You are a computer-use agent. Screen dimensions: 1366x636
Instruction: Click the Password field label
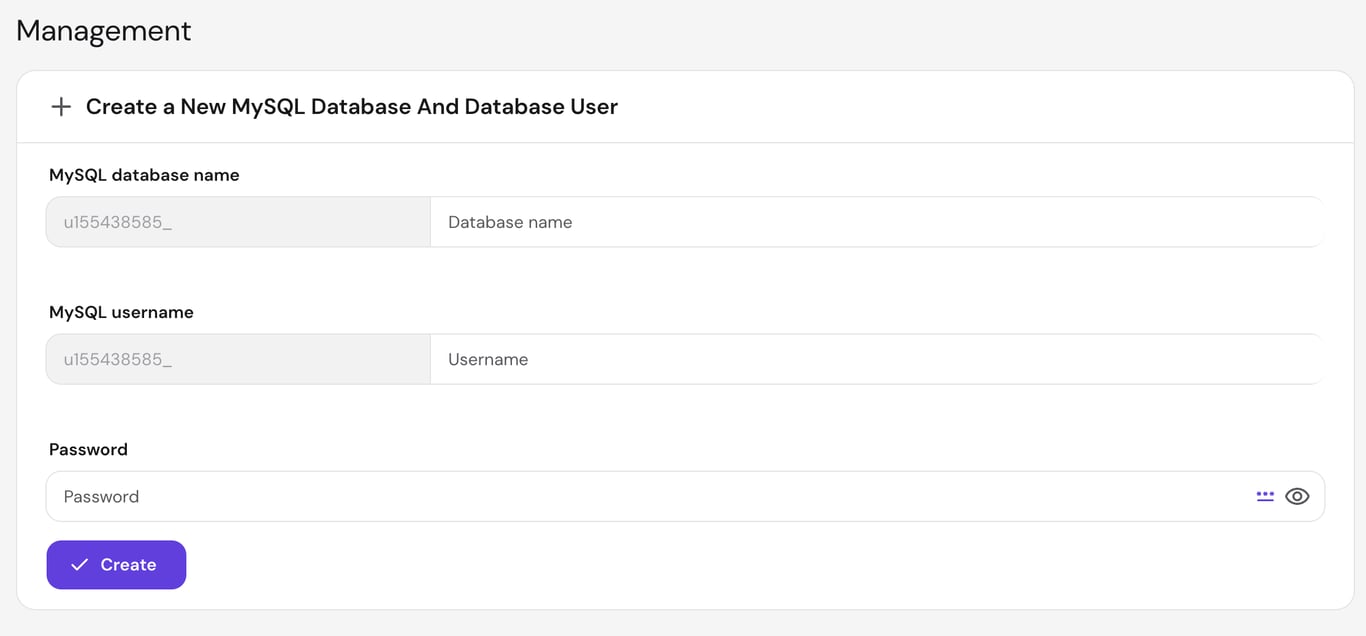pos(88,449)
